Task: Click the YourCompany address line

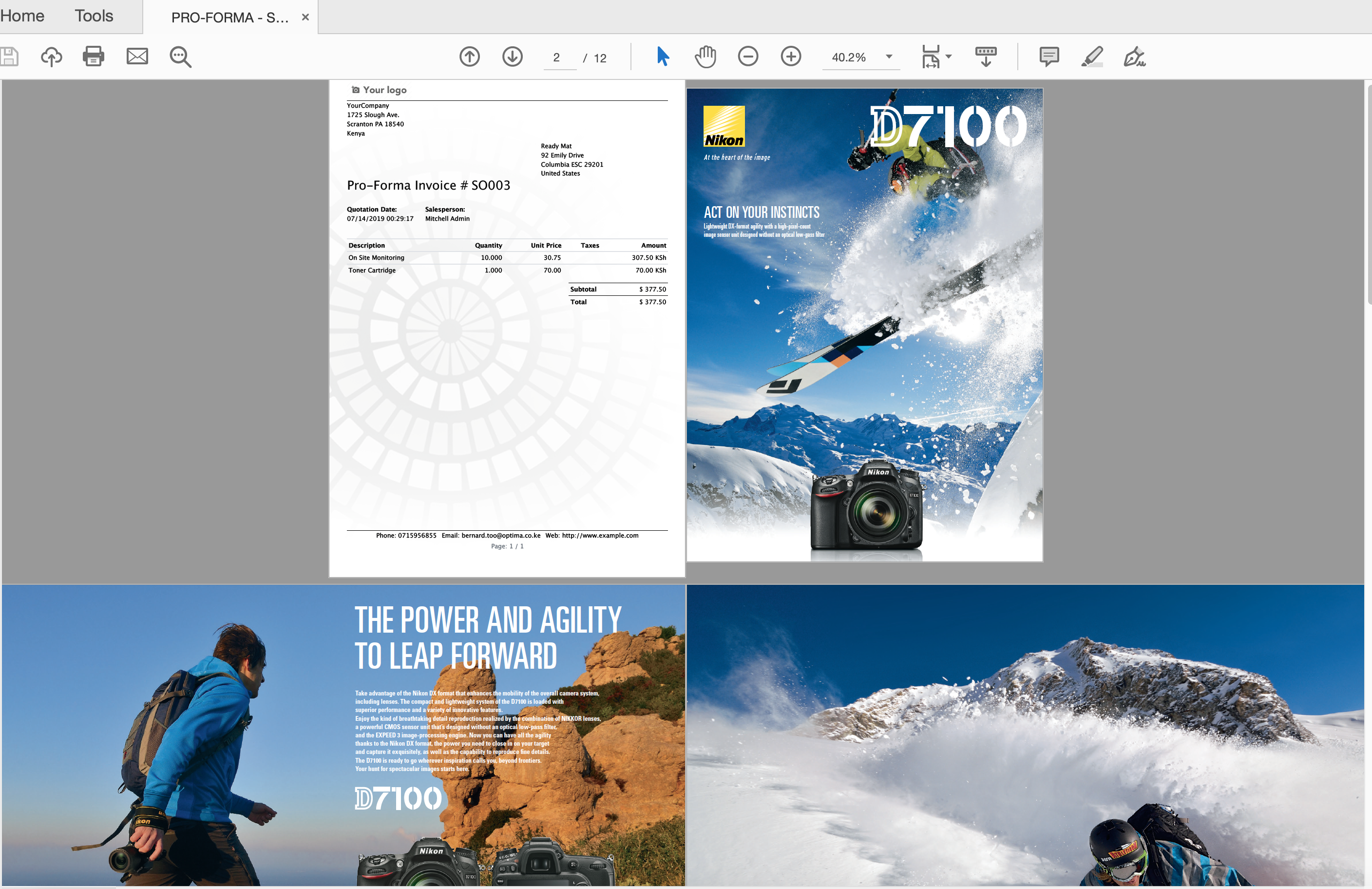Action: point(368,106)
